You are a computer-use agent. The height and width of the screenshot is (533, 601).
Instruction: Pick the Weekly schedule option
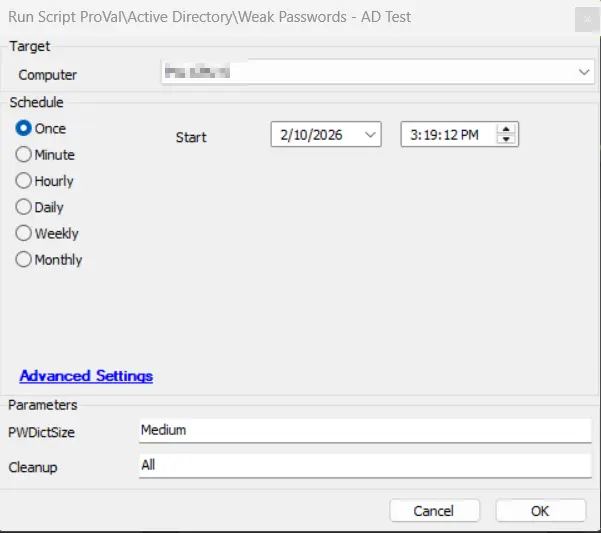pyautogui.click(x=23, y=233)
